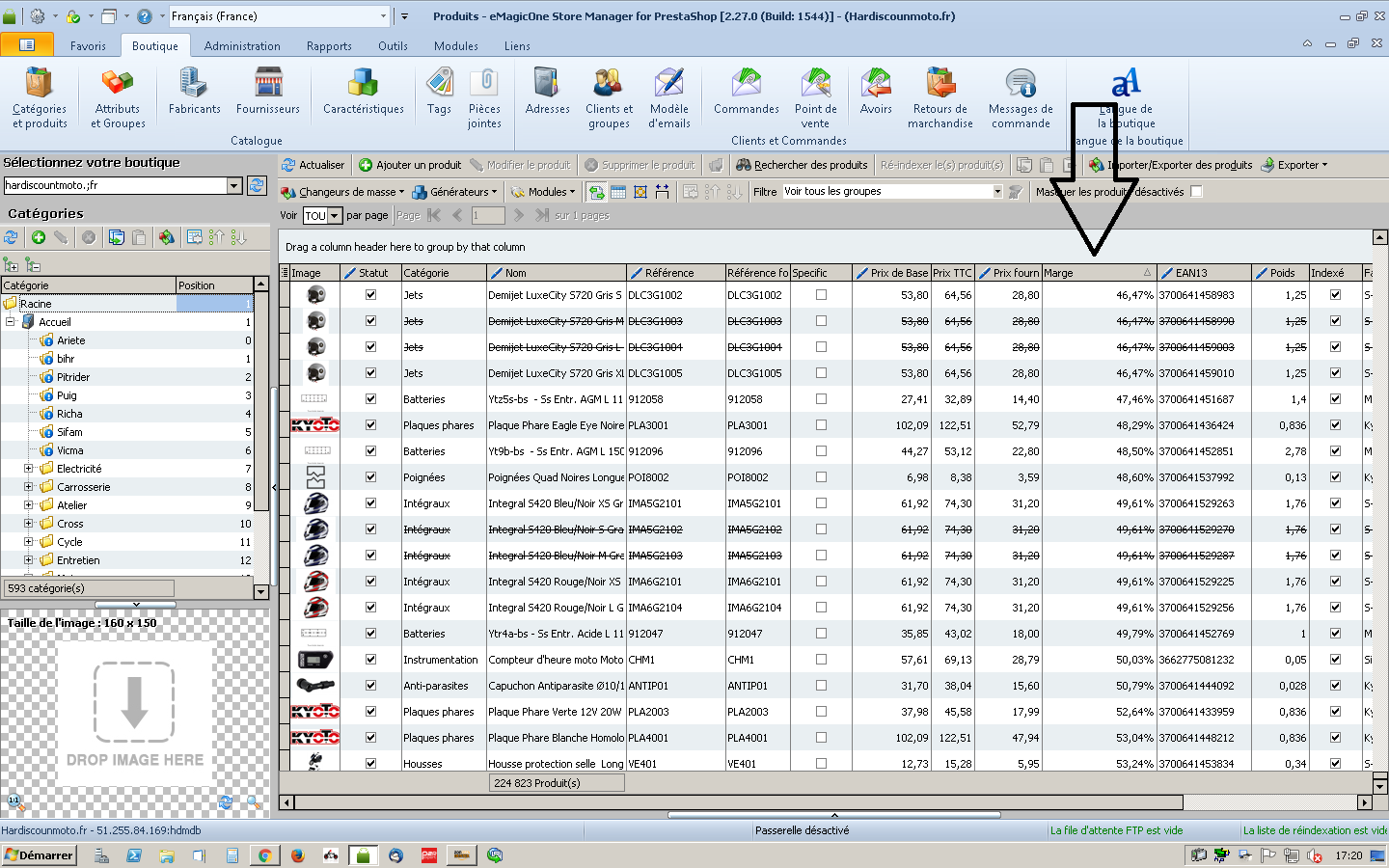Open Retours de marchandise
1389x868 pixels.
[940, 98]
